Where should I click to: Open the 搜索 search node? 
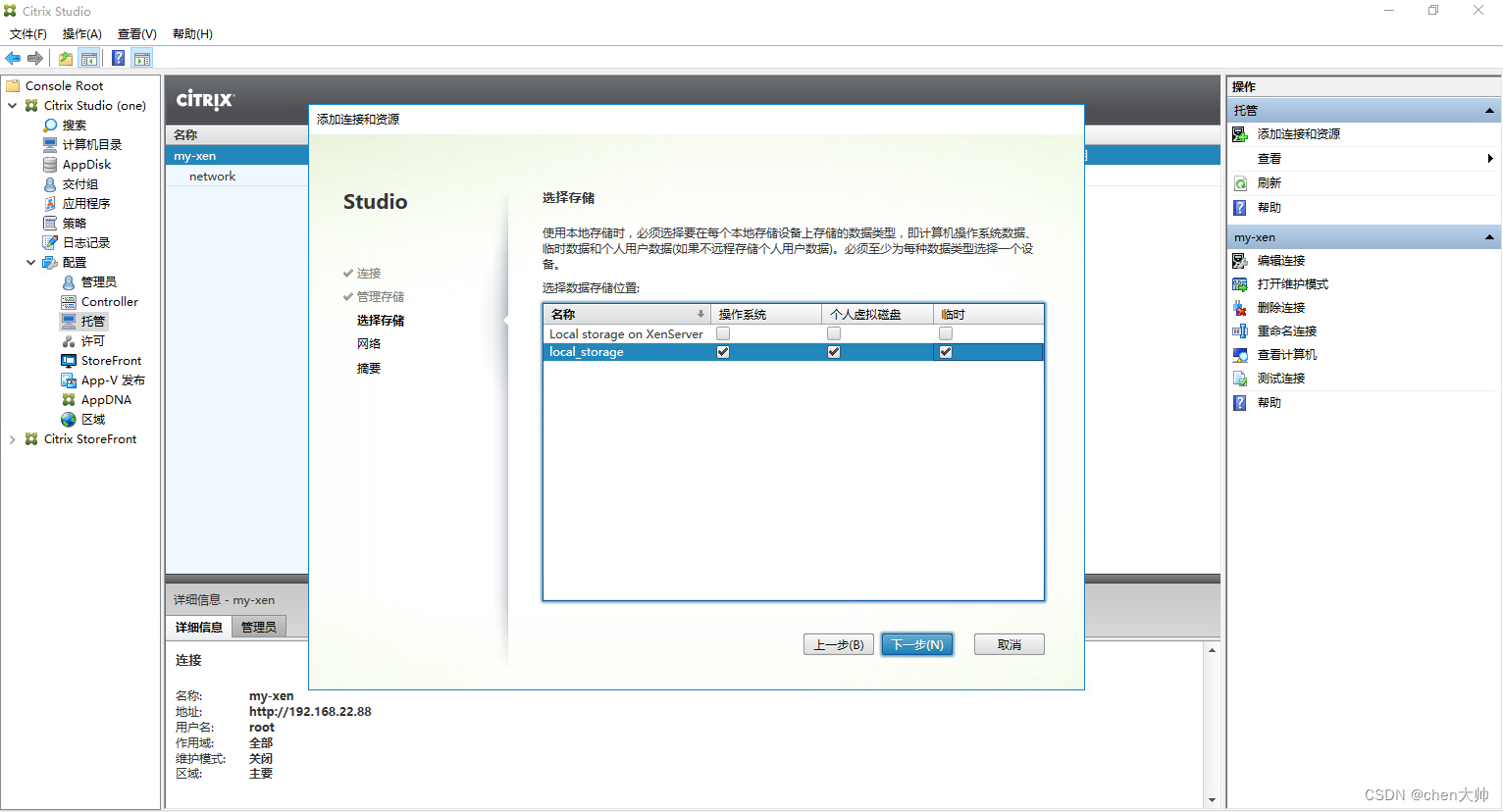coord(75,126)
